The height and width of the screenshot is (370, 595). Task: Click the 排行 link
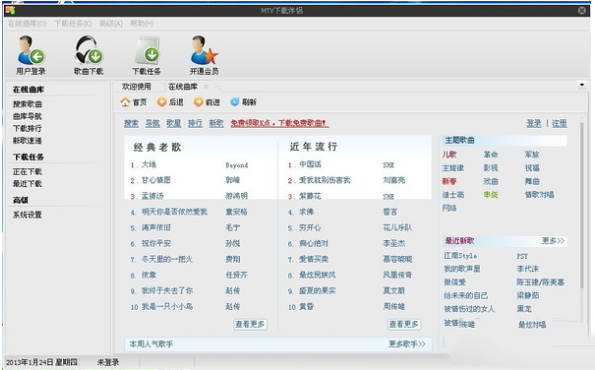[195, 123]
